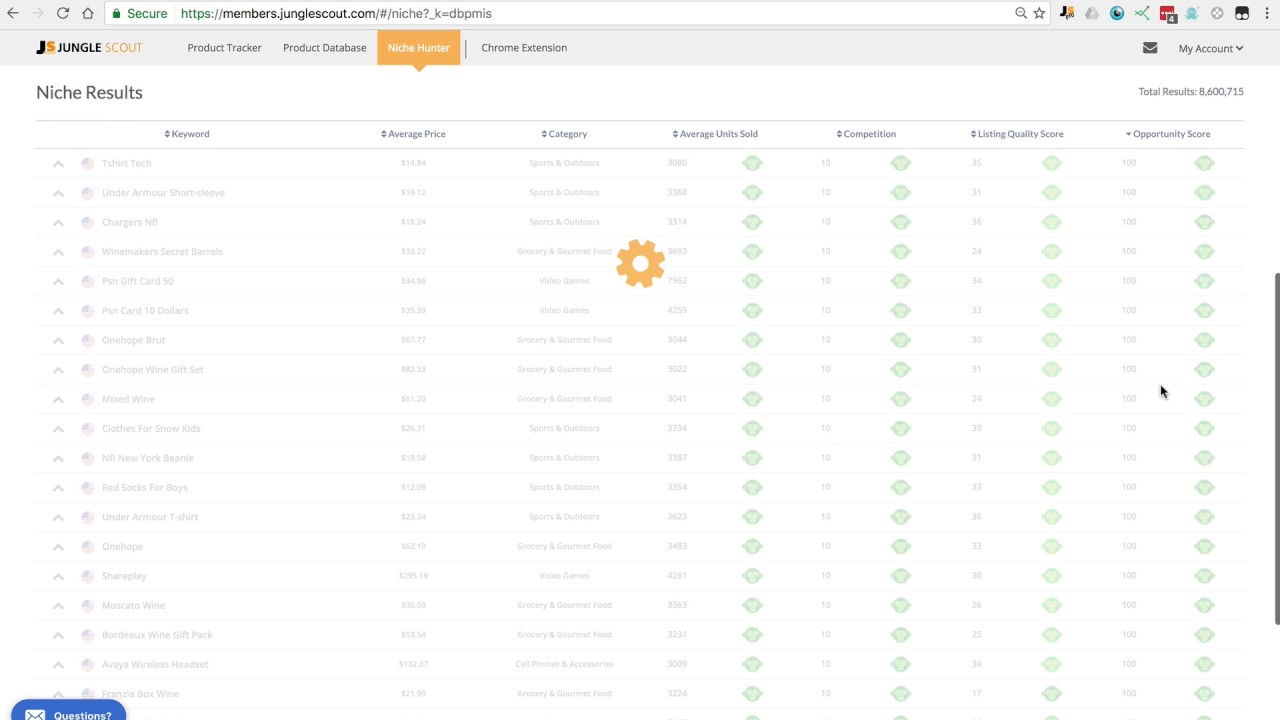Bookmark this page with the star icon
Screen dimensions: 1280x720
tap(1039, 13)
